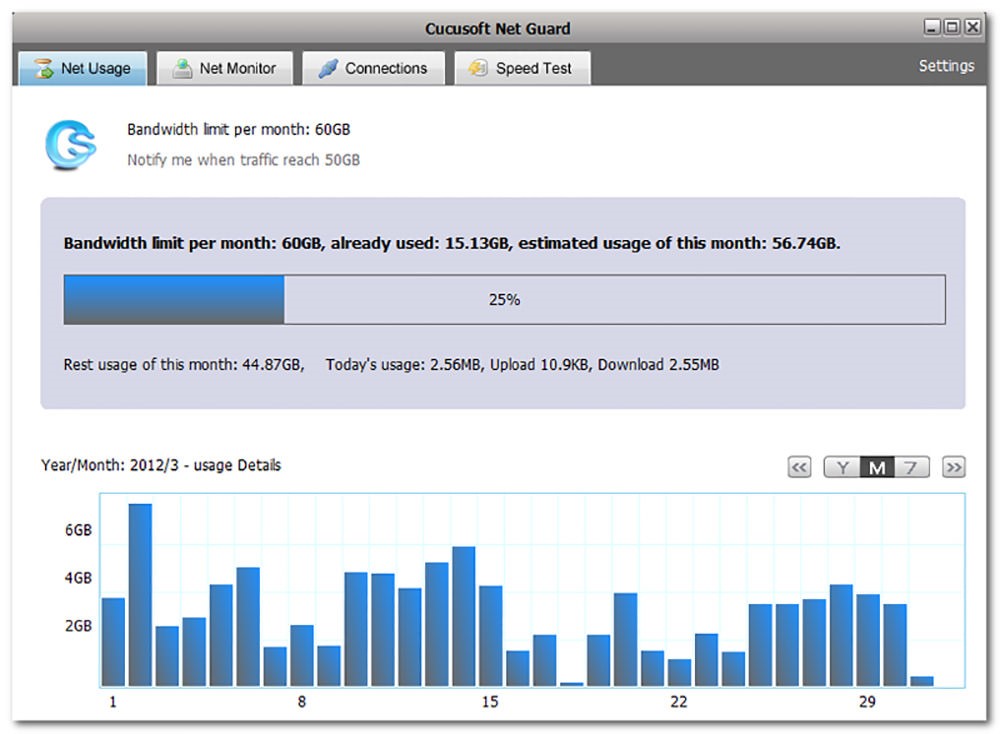Click the tallest bar on day 2
The width and height of the screenshot is (1000, 734).
pyautogui.click(x=140, y=595)
